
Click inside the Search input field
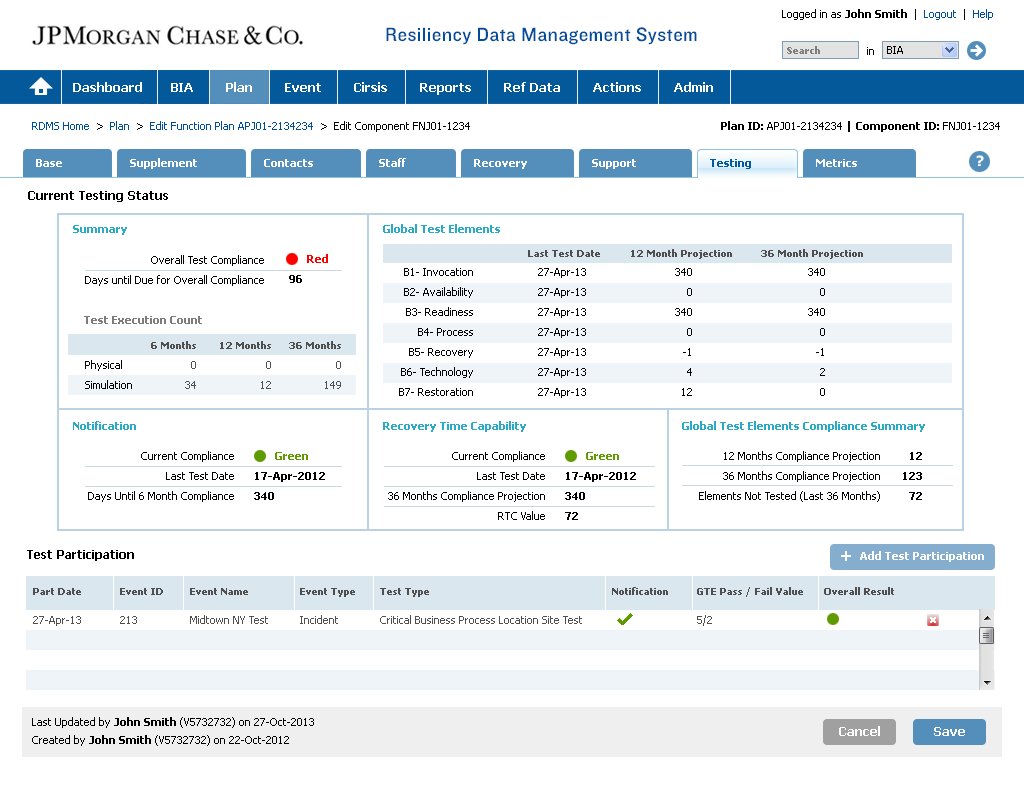pyautogui.click(x=819, y=50)
